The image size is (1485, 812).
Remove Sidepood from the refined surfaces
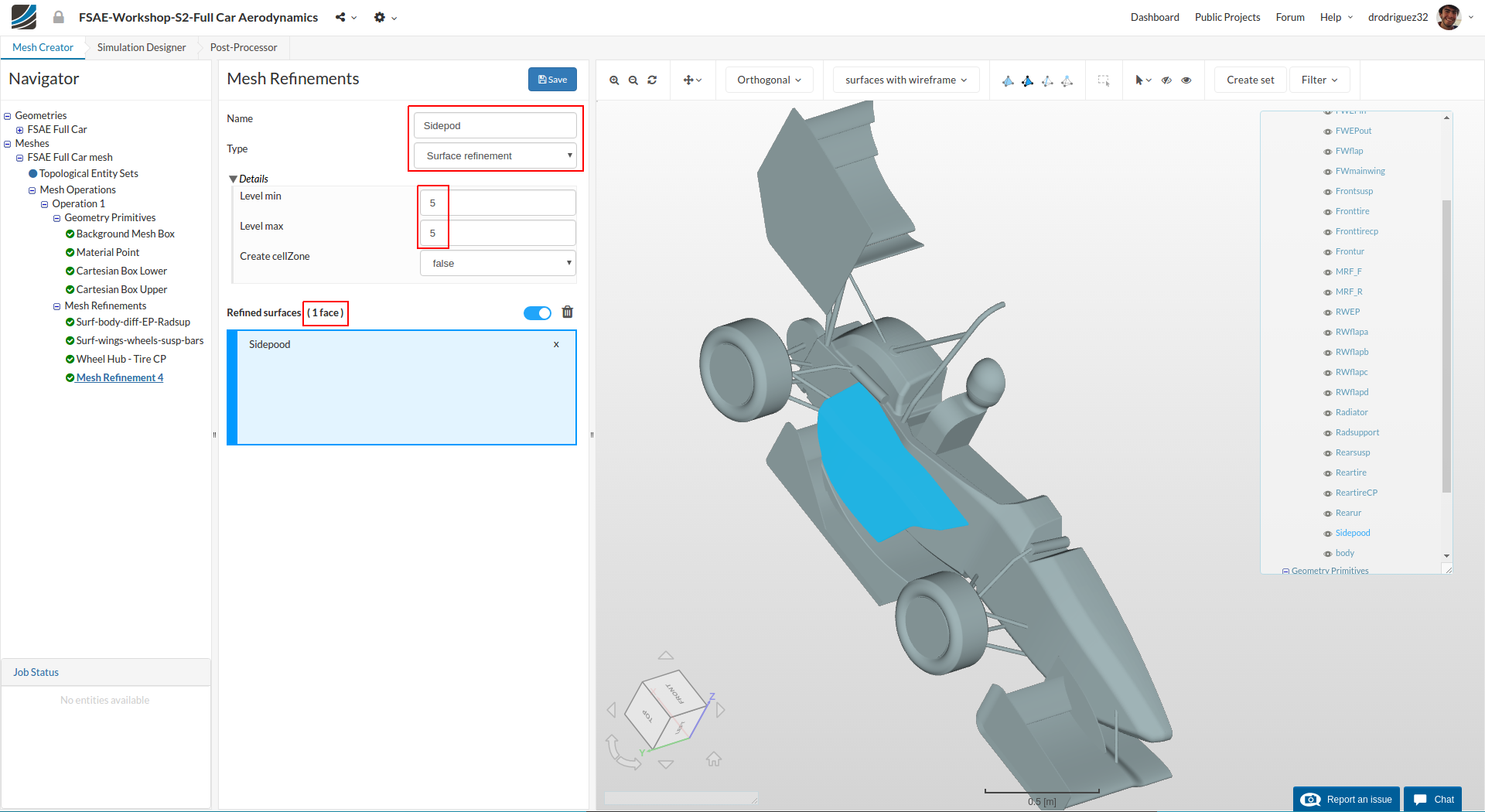[556, 345]
